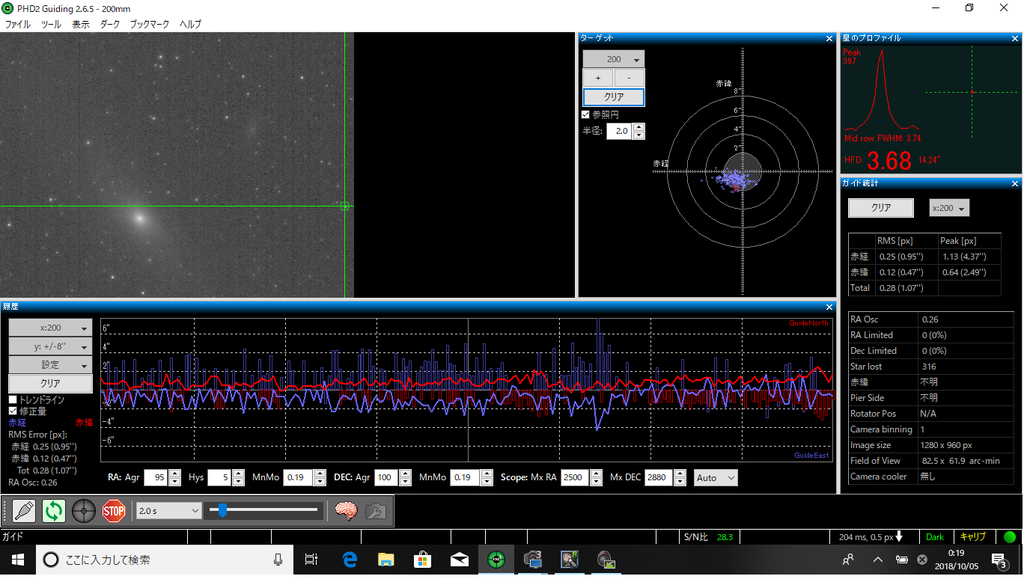
Task: Open File Explorer from the taskbar
Action: 386,560
